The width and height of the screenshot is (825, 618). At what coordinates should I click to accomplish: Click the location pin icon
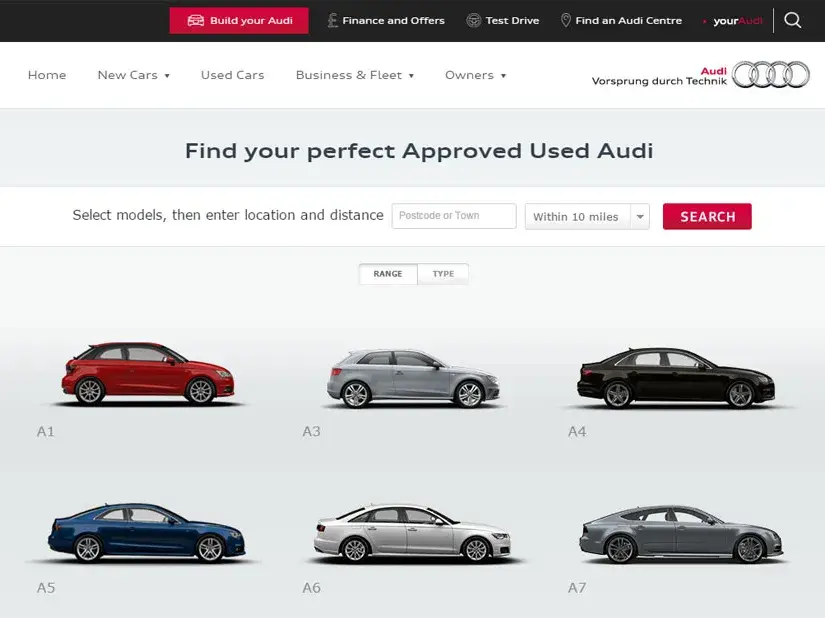(566, 20)
